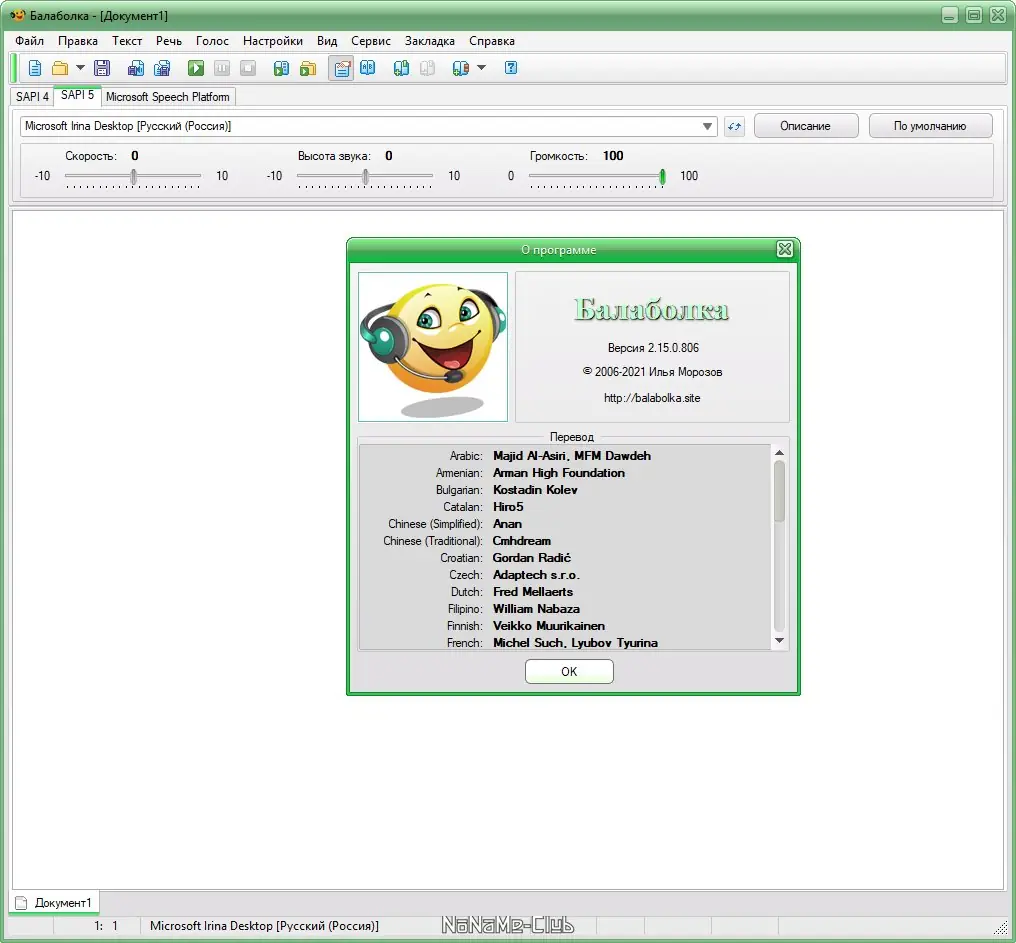Click the greyed Pause toolbar button

222,68
